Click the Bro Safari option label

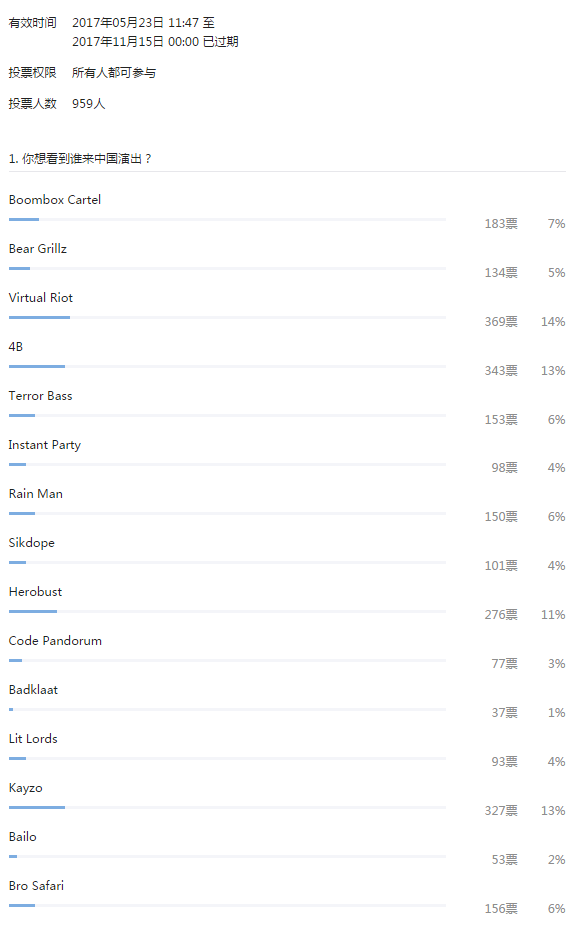tap(37, 886)
